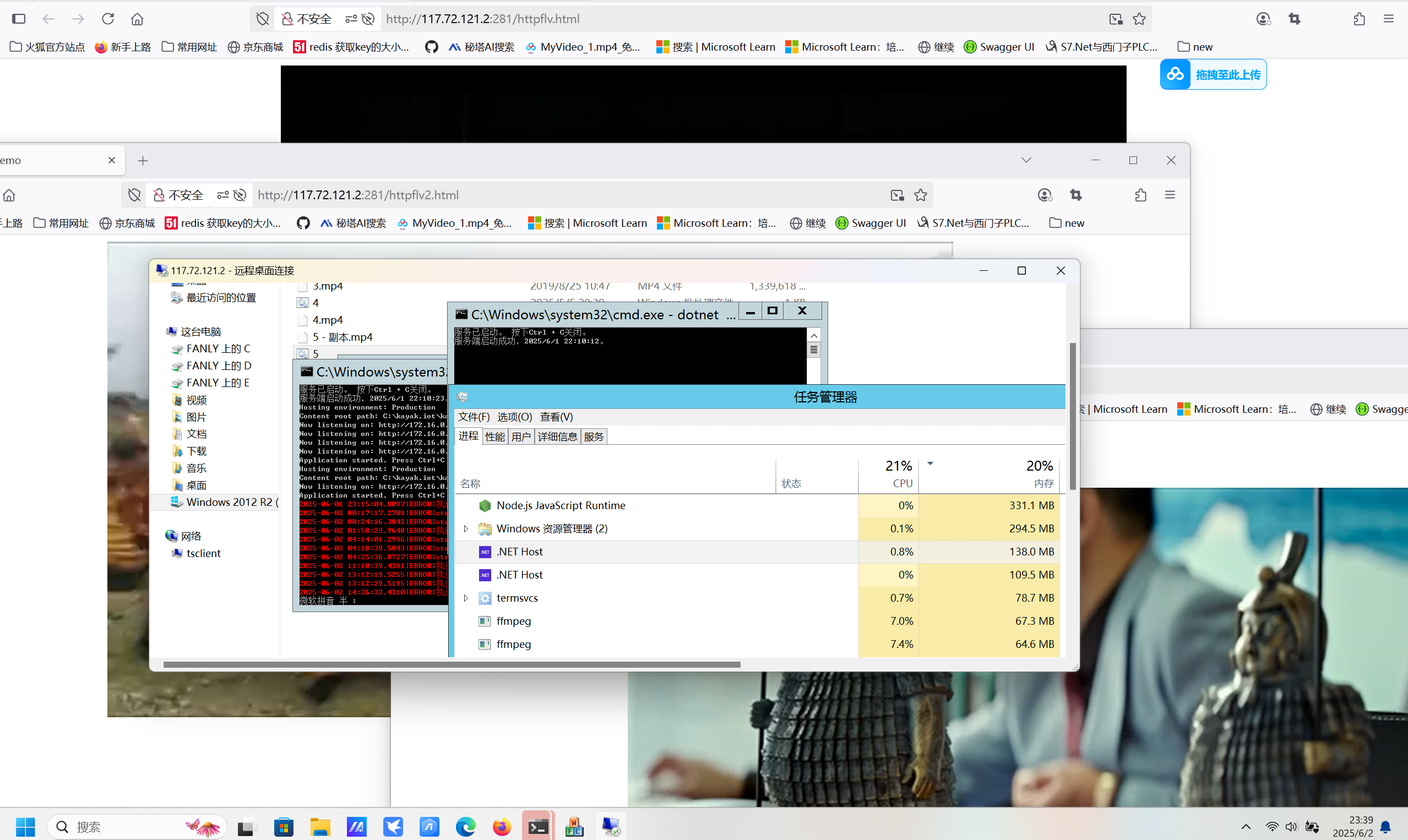Expand the termsvcs process group

(x=465, y=598)
